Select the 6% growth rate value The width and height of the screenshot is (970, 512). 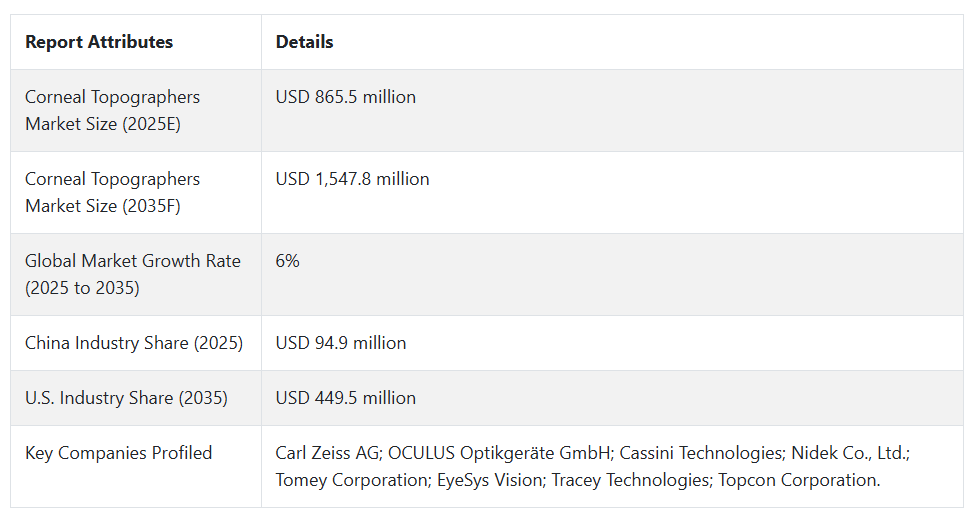coord(288,261)
